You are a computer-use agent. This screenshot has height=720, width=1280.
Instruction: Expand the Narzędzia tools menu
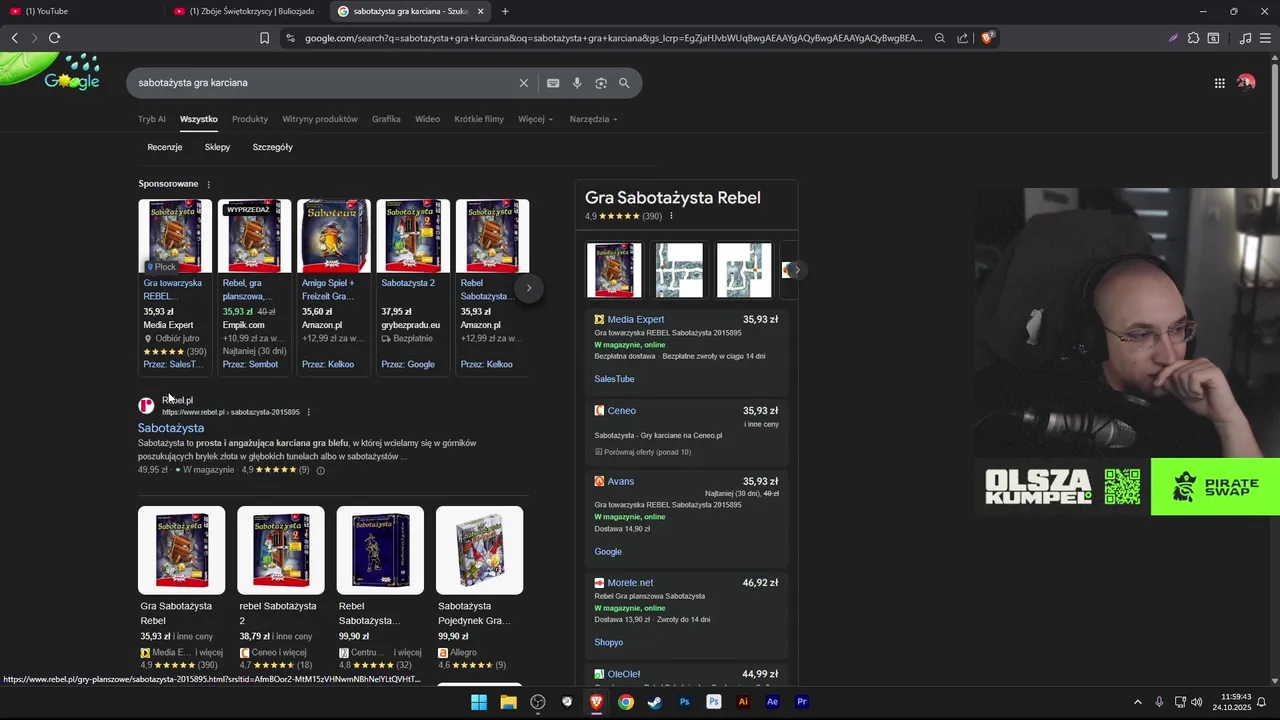[x=593, y=119]
